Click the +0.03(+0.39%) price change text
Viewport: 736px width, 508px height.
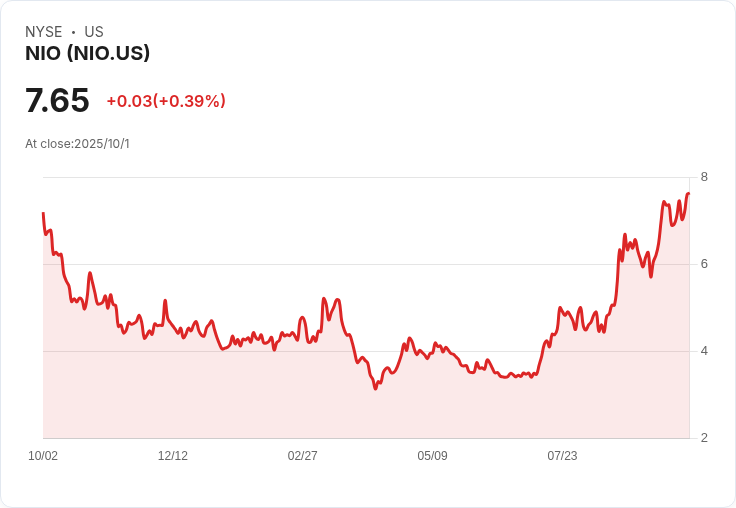coord(166,101)
